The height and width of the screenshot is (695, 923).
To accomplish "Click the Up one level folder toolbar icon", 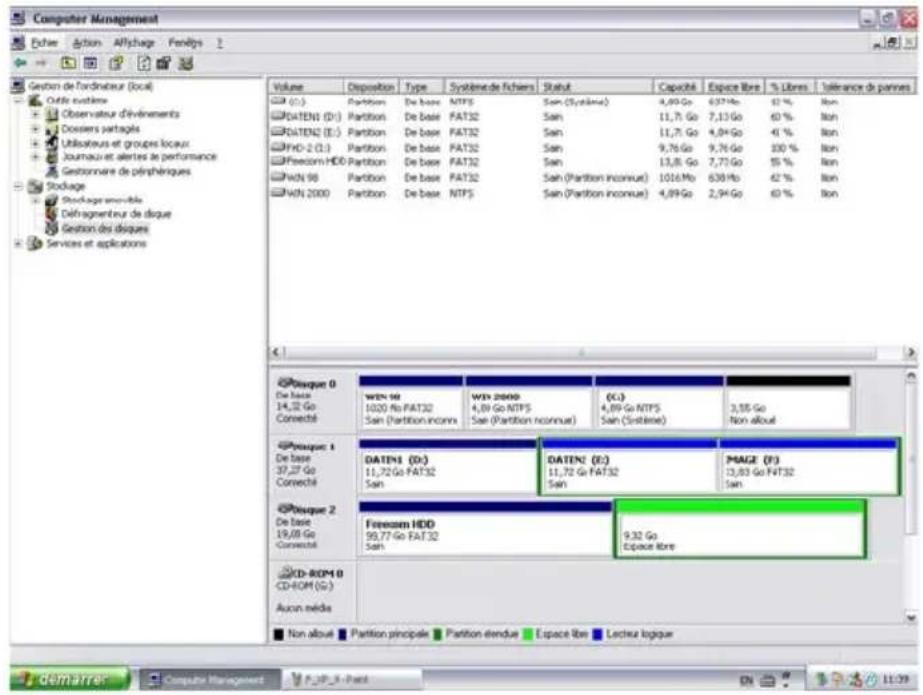I will (68, 63).
